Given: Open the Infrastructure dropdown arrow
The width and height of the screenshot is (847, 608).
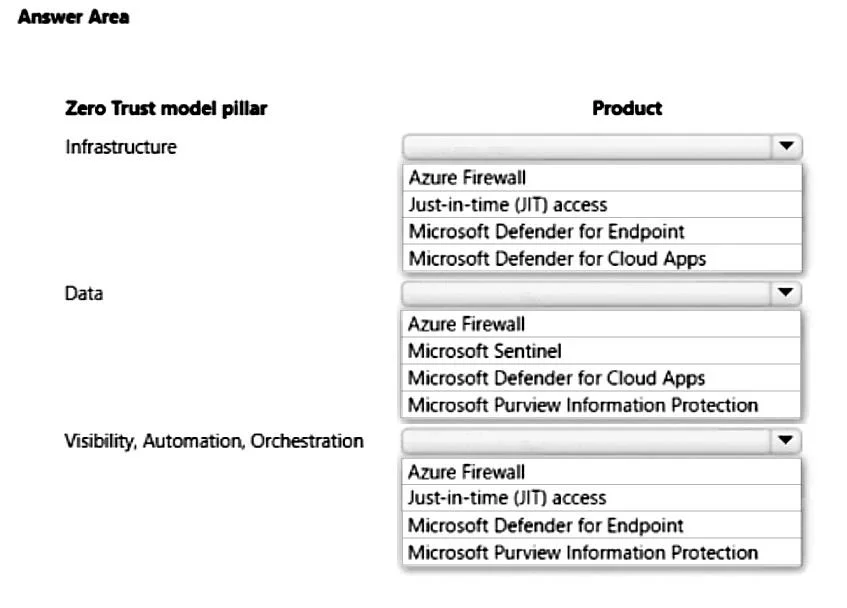Looking at the screenshot, I should click(x=786, y=146).
